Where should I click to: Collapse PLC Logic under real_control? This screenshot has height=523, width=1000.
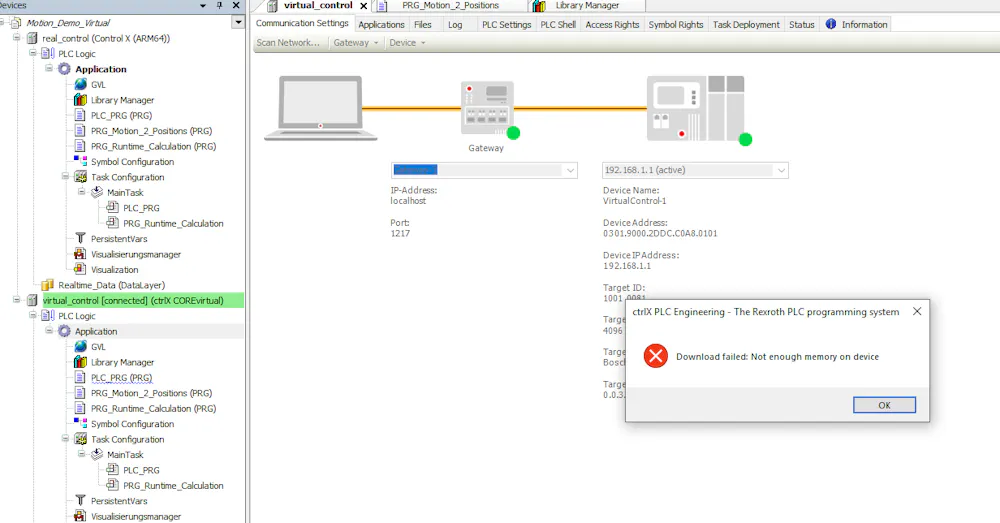click(x=33, y=53)
